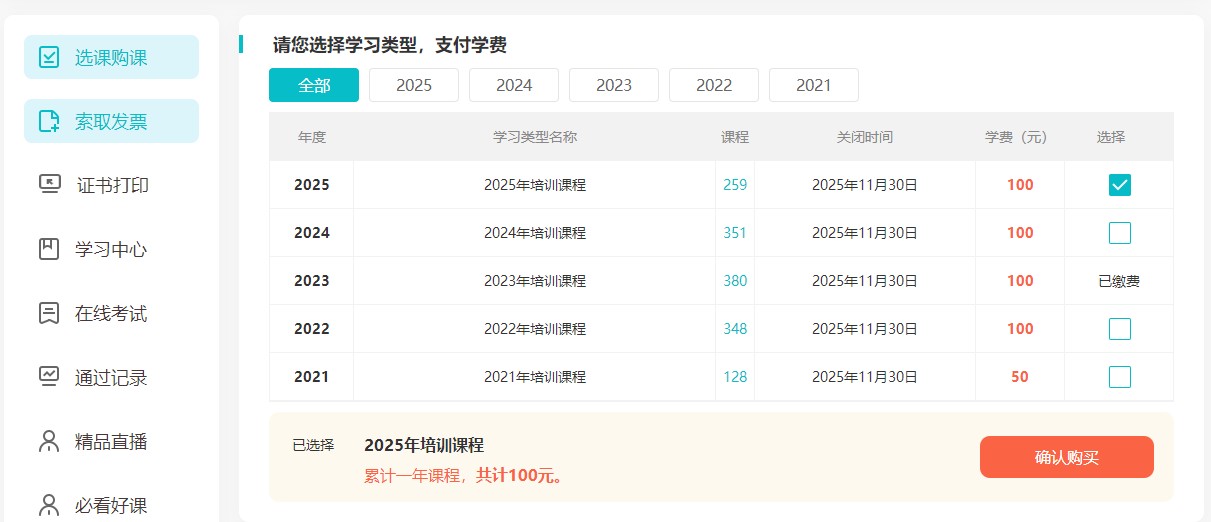Click the heading 请您选择学习类型，支付学费

(x=390, y=45)
